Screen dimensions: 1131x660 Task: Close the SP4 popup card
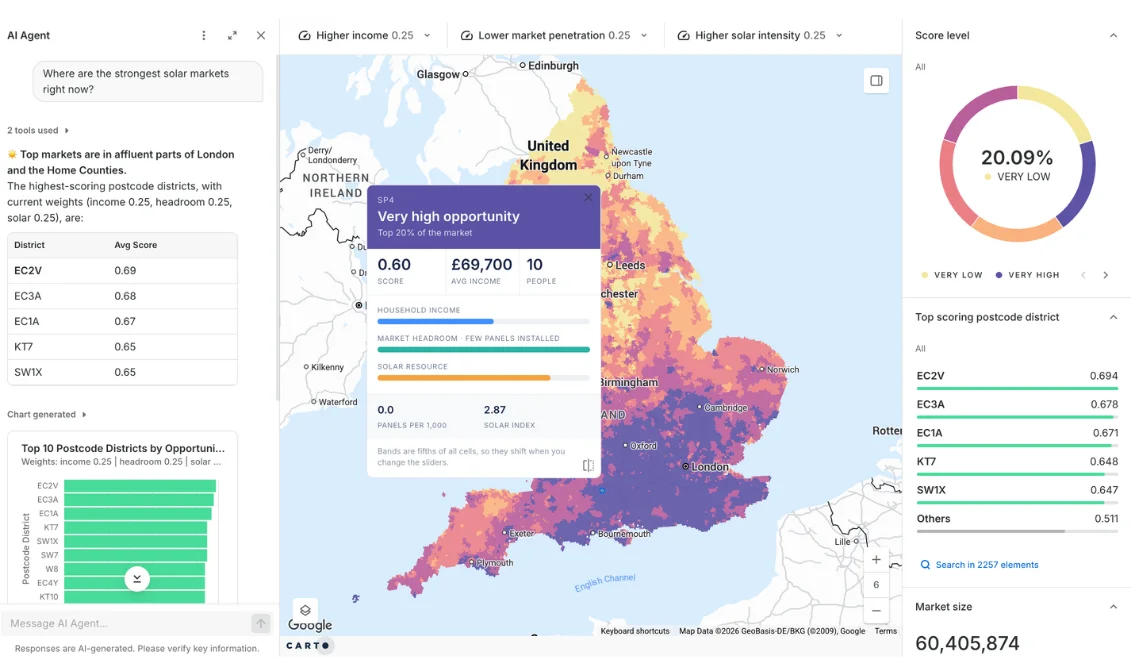click(x=589, y=197)
